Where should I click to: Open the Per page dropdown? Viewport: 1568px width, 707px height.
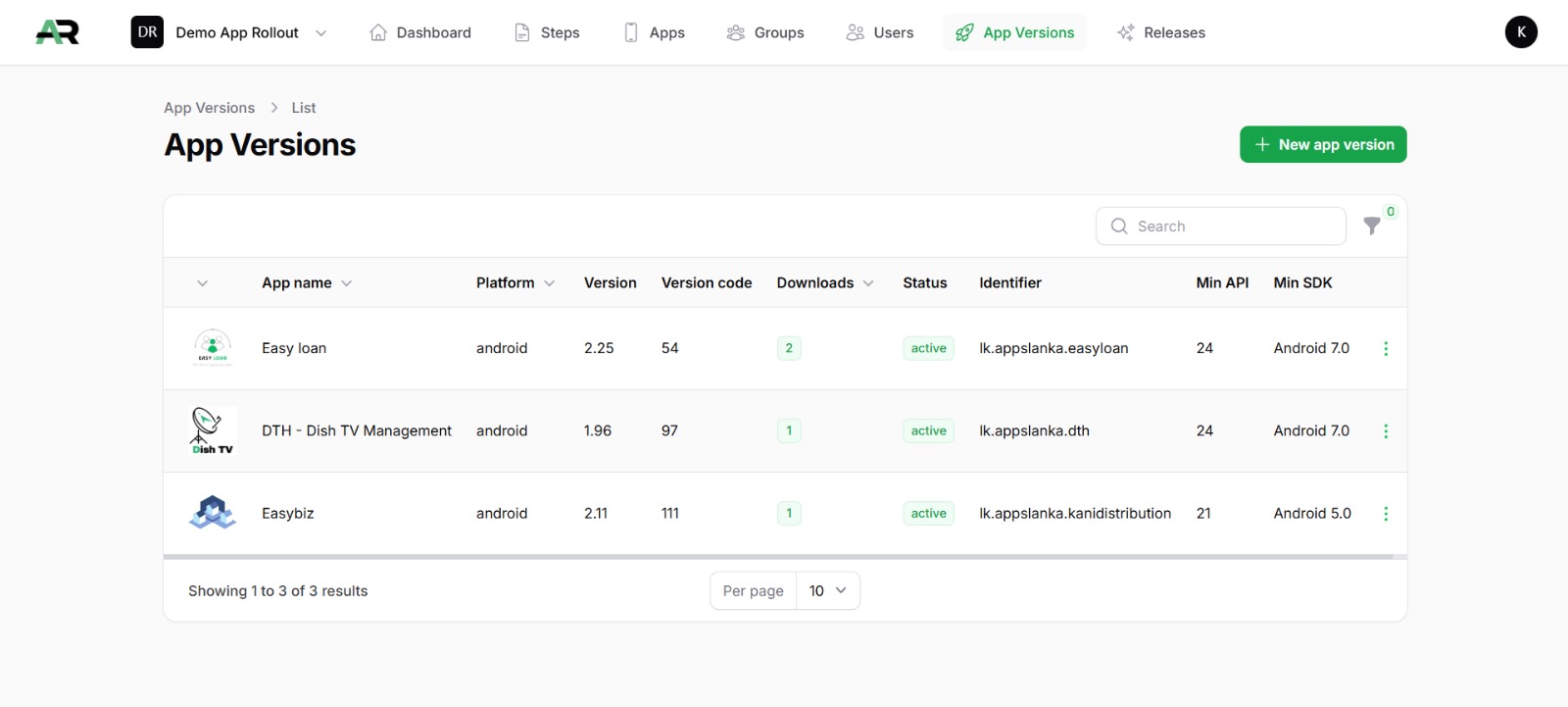[827, 591]
